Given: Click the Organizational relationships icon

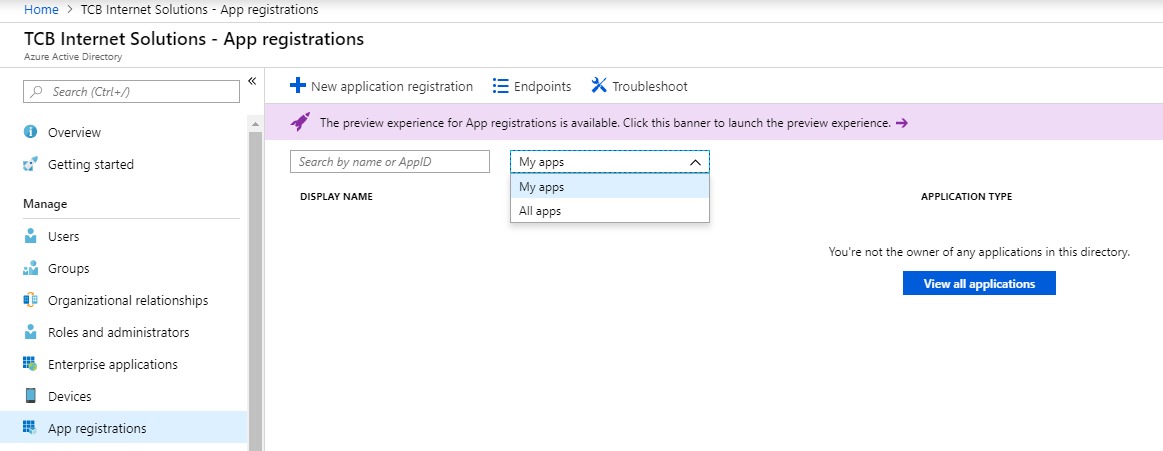Looking at the screenshot, I should 30,300.
